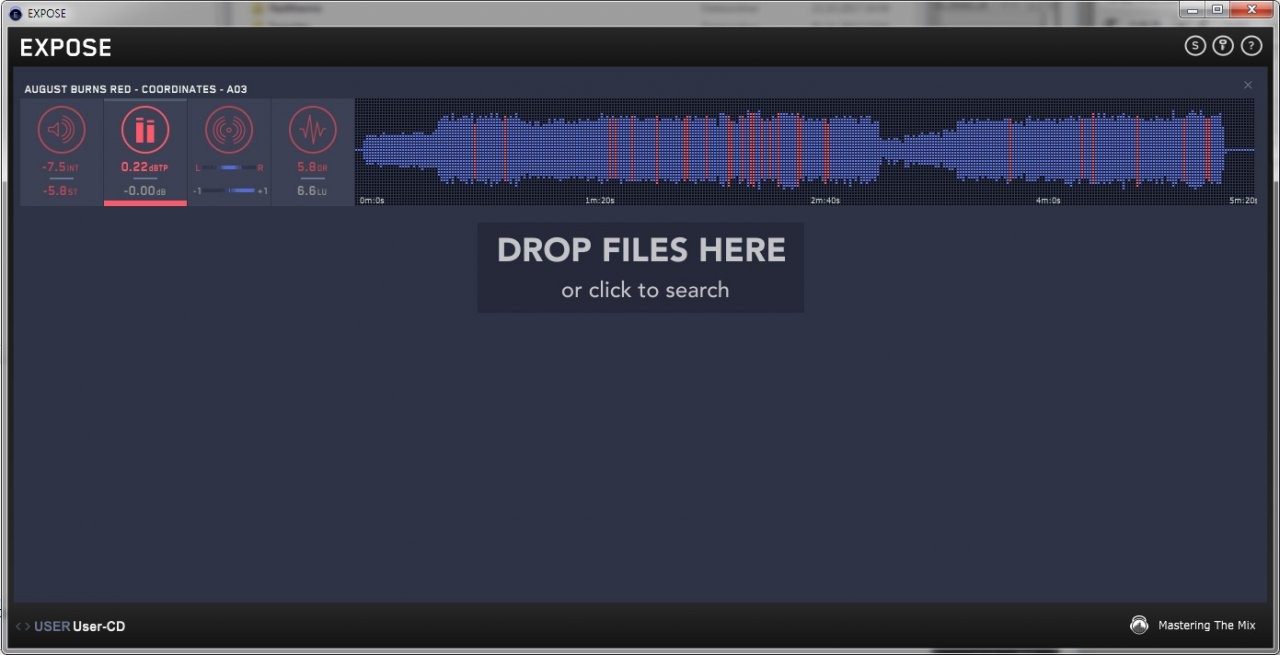1280x655 pixels.
Task: Switch to the previous preset with left arrow
Action: click(18, 627)
